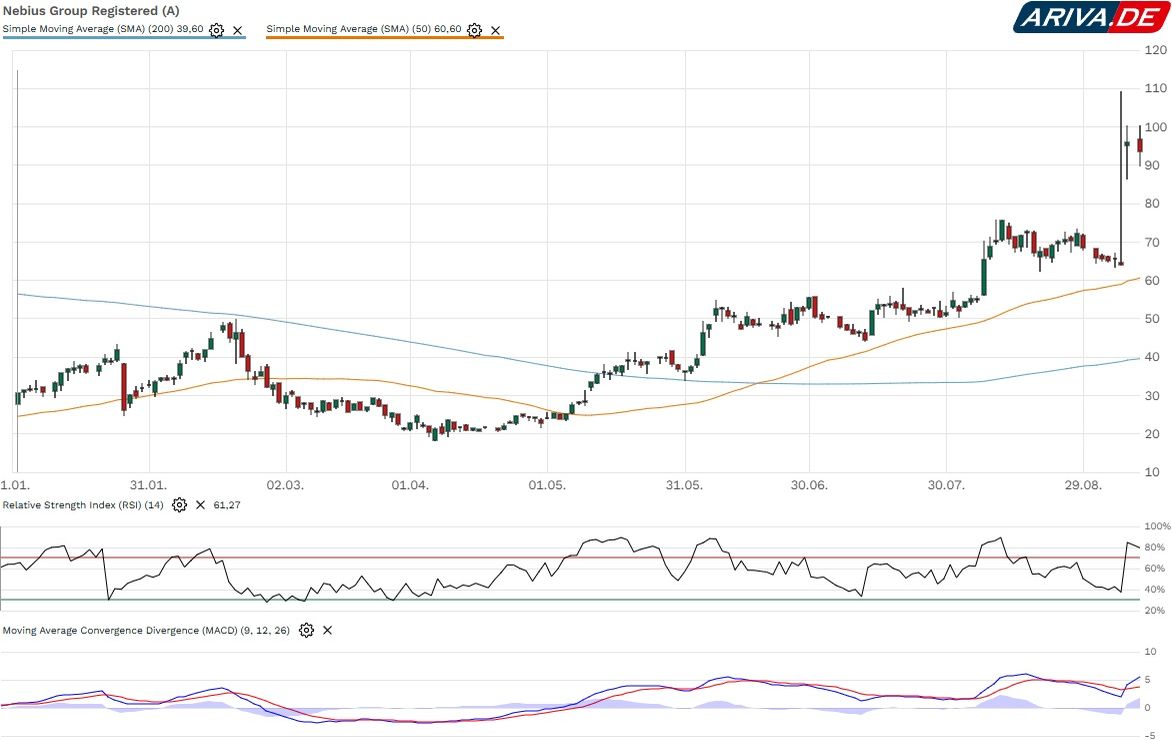The image size is (1172, 741).
Task: Click the tall spike candlestick near 110
Action: pyautogui.click(x=1120, y=178)
